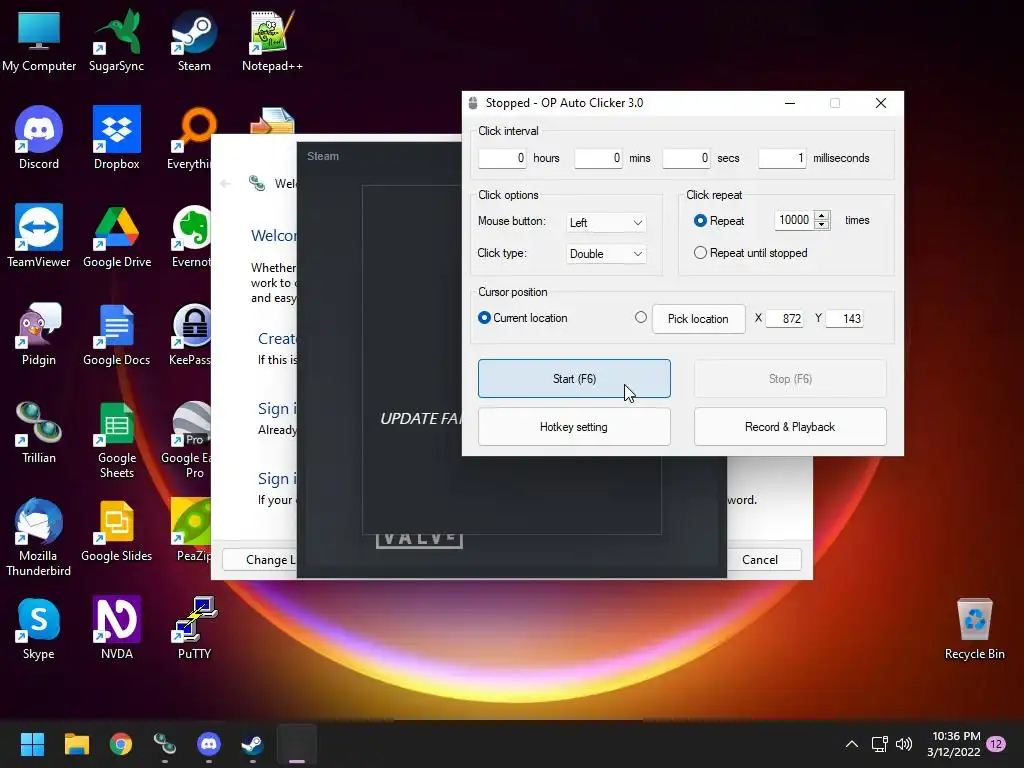This screenshot has width=1024, height=768.
Task: Launch NVDA from the desktop
Action: click(x=116, y=628)
